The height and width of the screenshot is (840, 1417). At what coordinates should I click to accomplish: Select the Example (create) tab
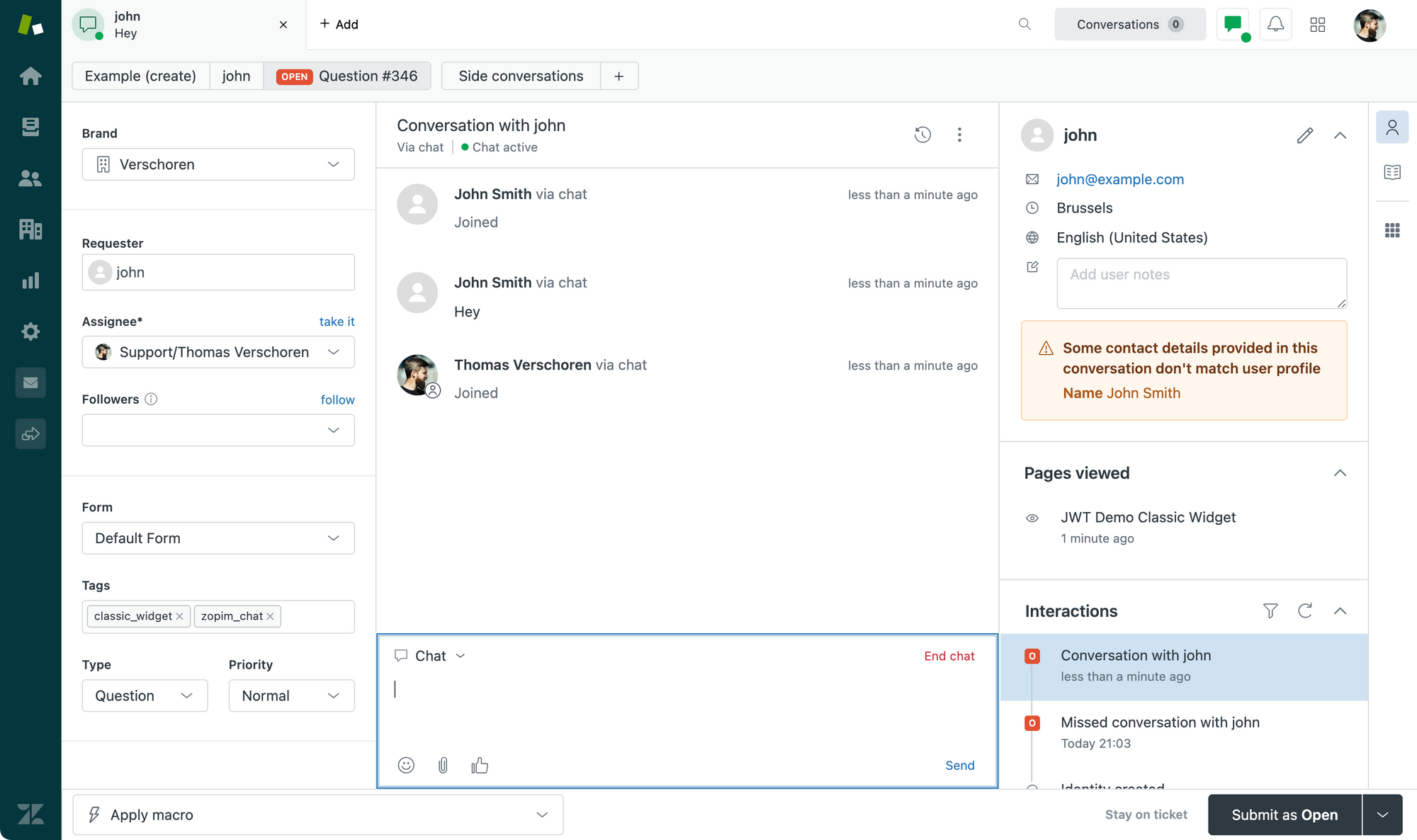click(x=140, y=76)
